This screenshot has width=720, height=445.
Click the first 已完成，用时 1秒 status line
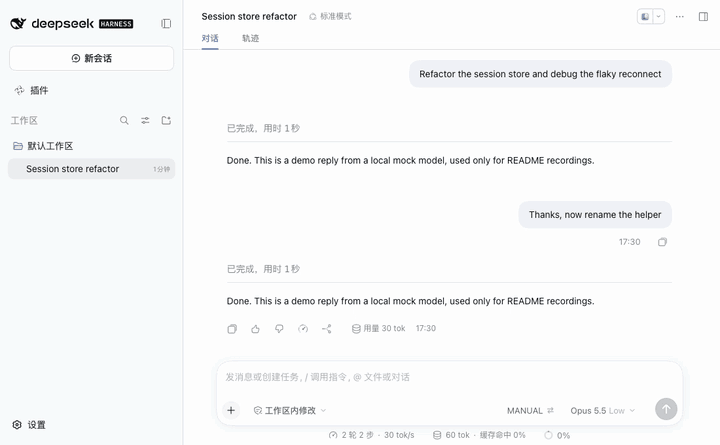click(x=263, y=128)
